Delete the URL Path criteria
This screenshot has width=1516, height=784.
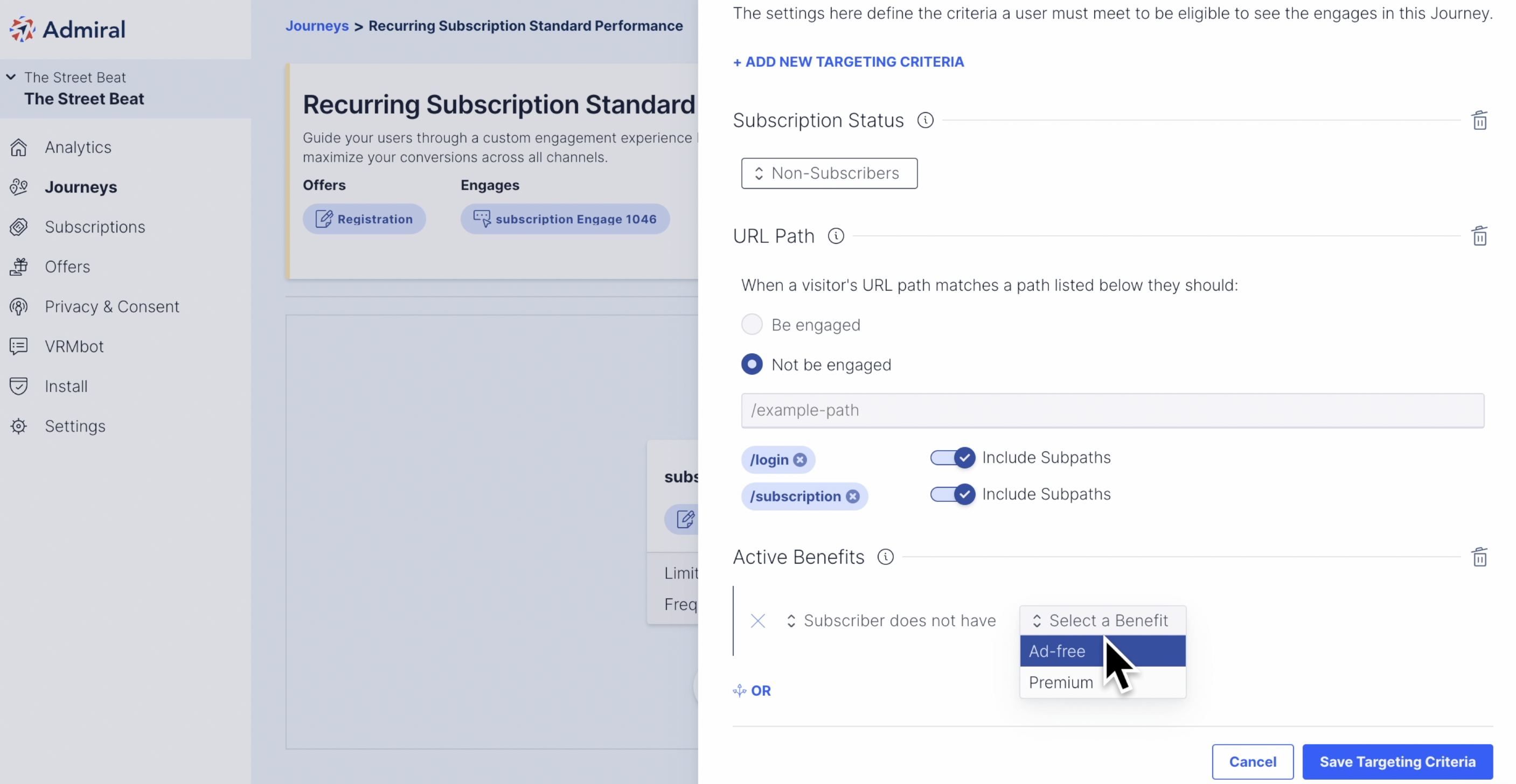(x=1479, y=236)
